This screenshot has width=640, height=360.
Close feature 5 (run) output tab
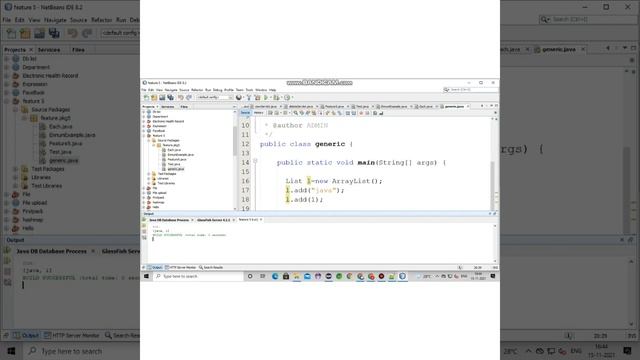(x=261, y=220)
